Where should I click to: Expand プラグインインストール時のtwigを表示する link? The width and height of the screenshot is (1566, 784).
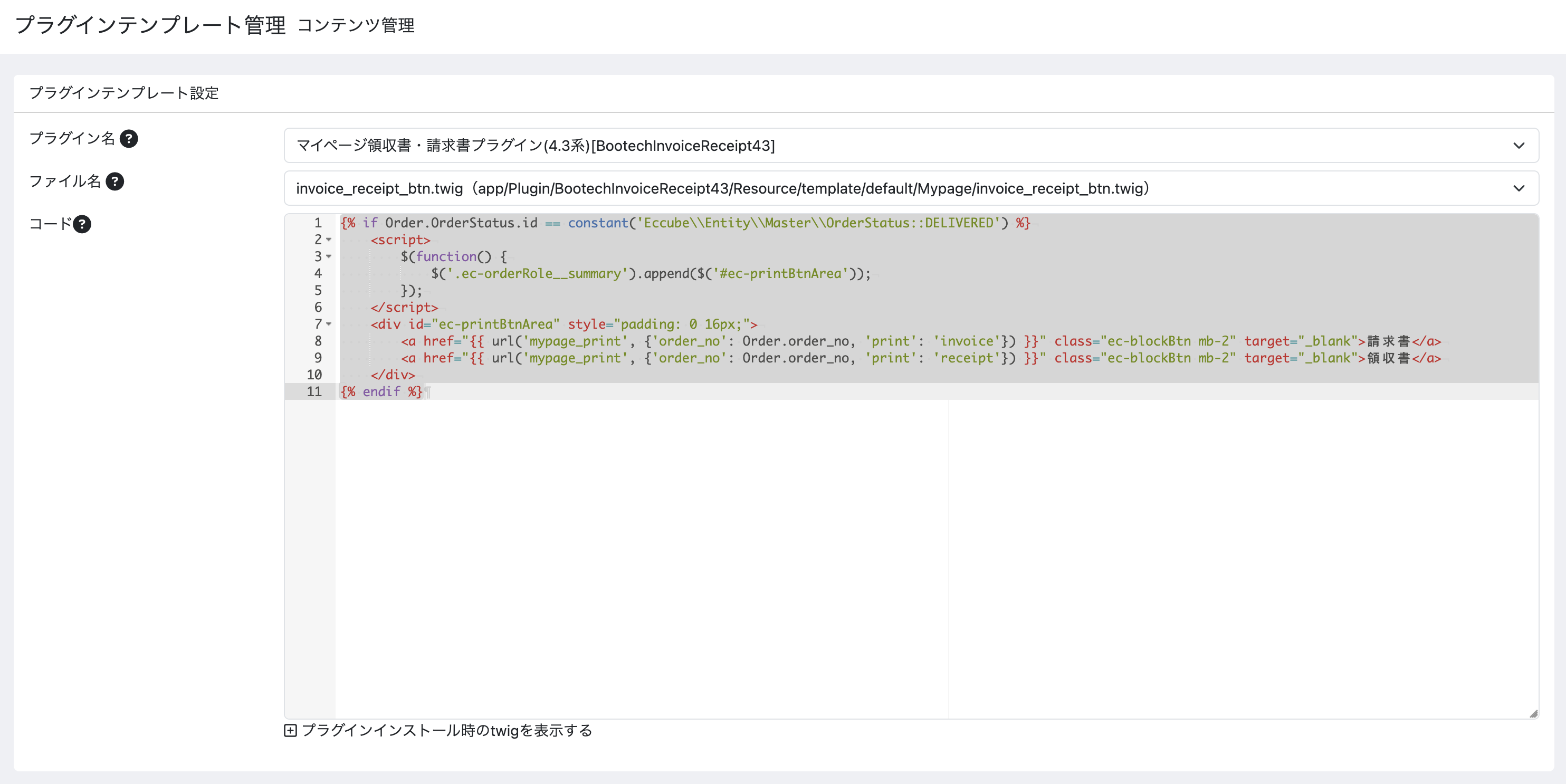click(x=446, y=731)
